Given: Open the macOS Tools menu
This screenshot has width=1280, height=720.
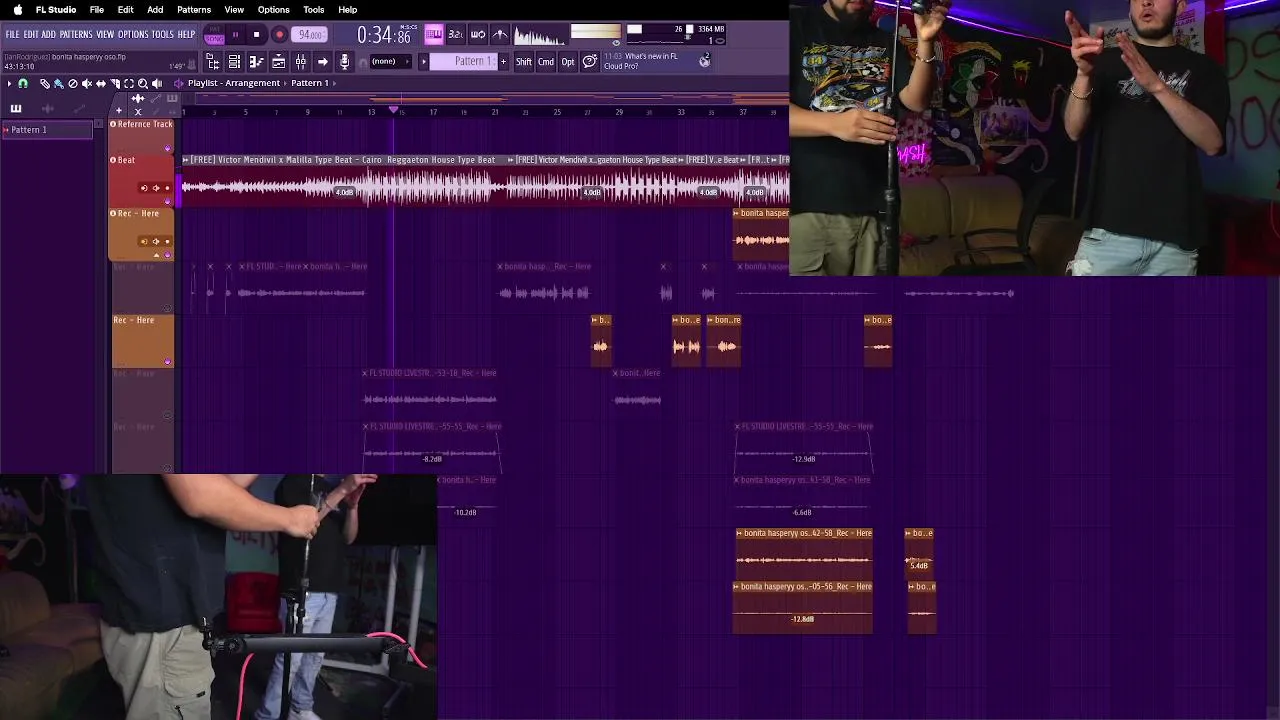Looking at the screenshot, I should coord(313,10).
